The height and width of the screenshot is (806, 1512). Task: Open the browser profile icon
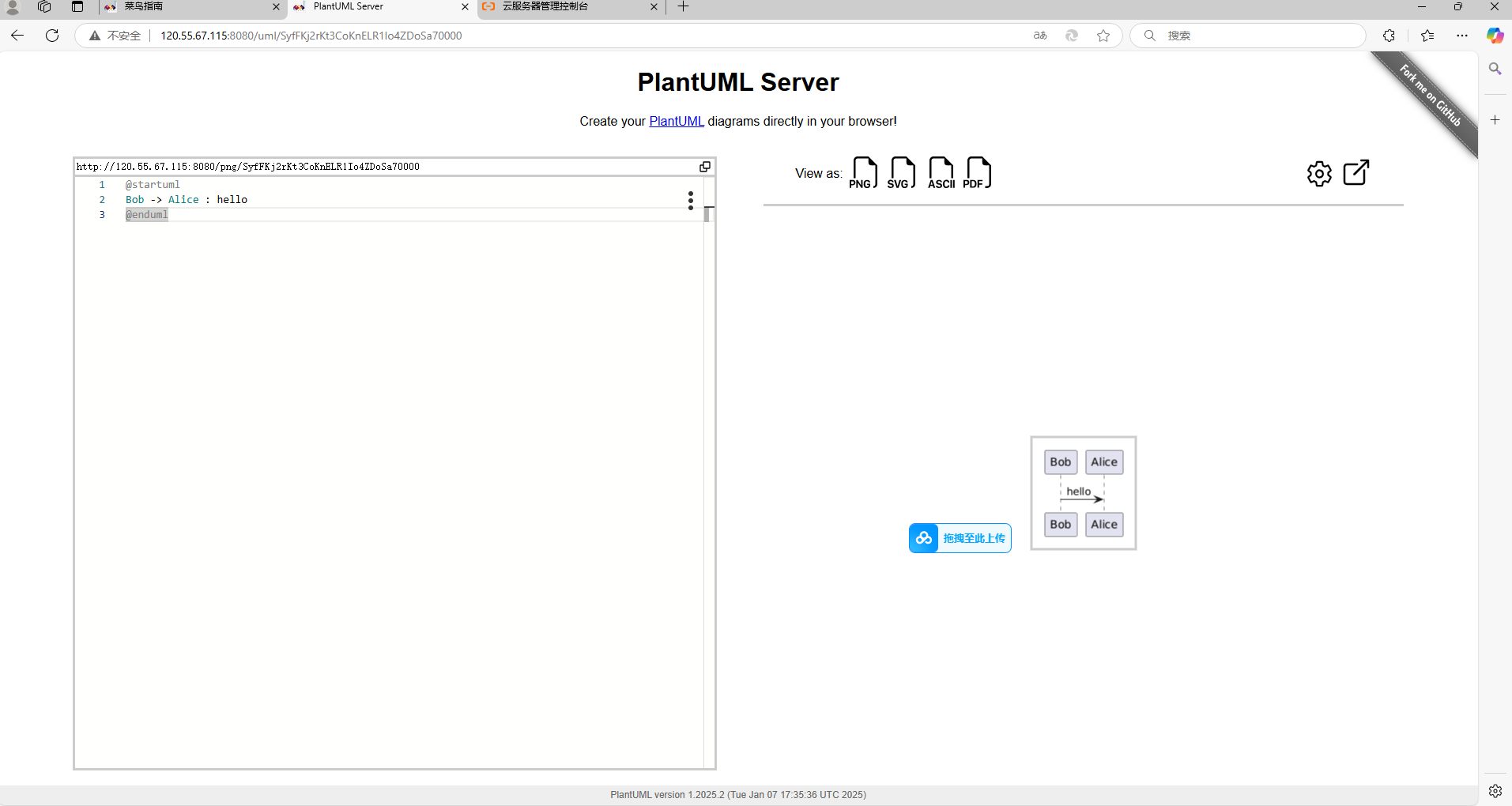tap(12, 7)
